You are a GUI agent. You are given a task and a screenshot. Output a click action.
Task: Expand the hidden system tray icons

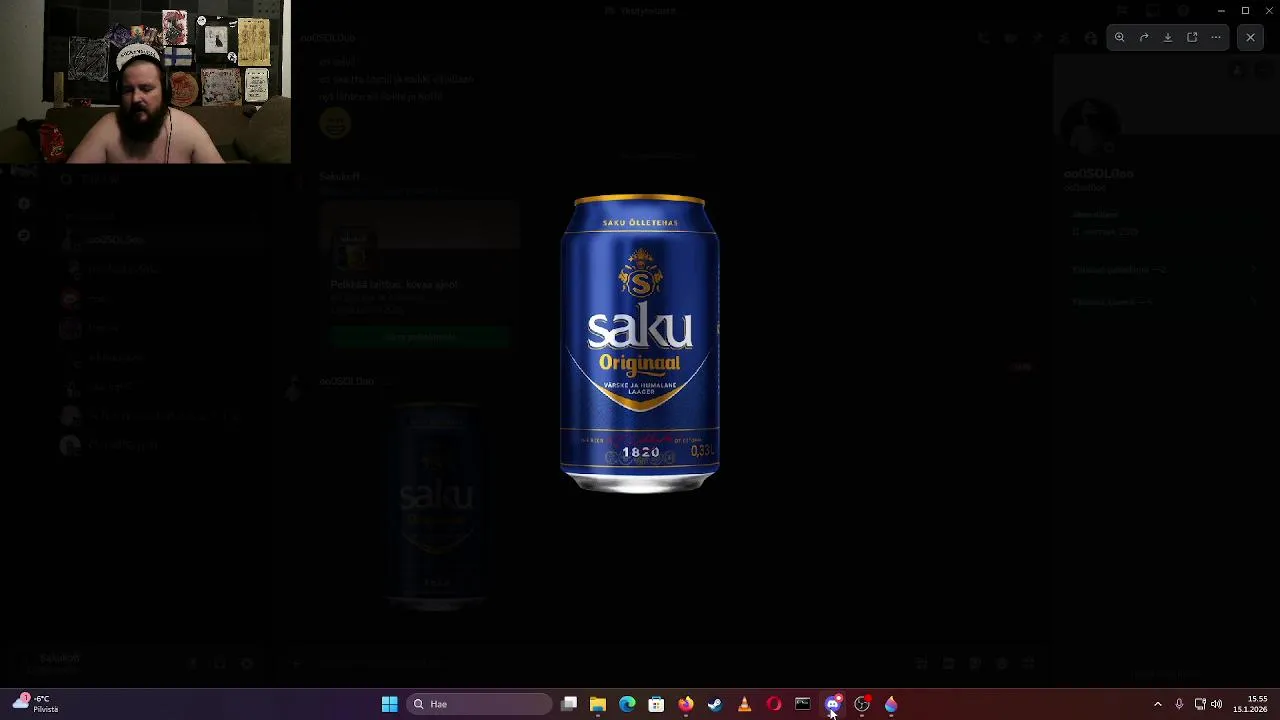point(1158,704)
